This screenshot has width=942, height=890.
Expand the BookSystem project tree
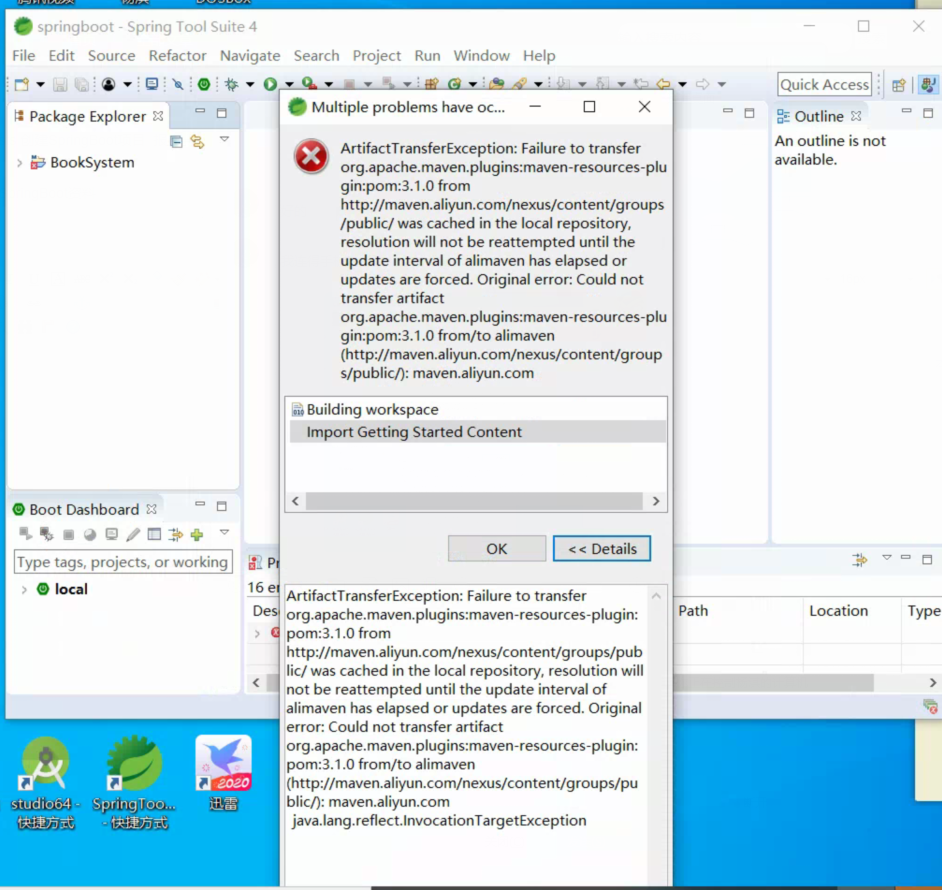(19, 163)
